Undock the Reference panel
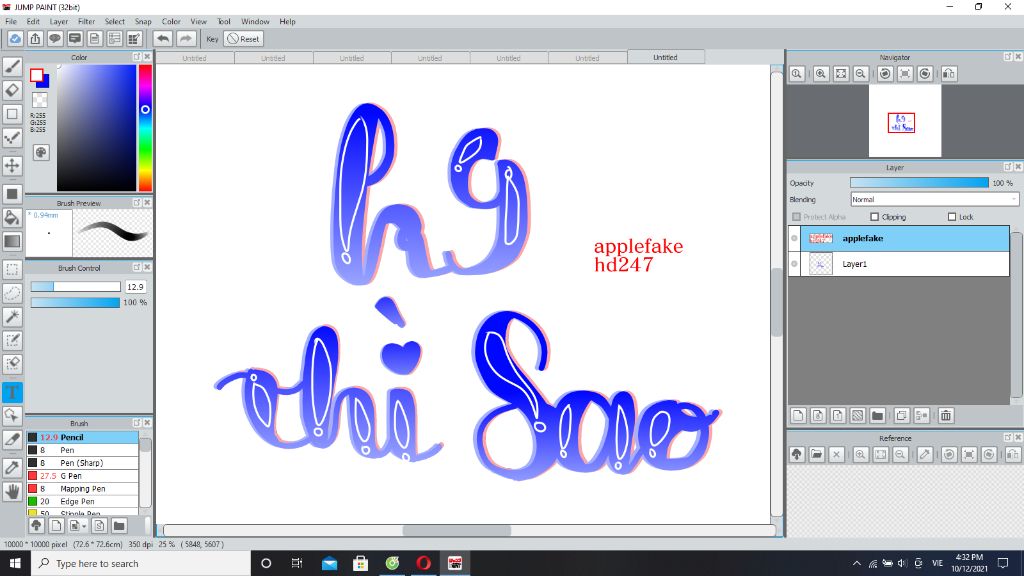This screenshot has width=1024, height=576. pyautogui.click(x=1007, y=438)
